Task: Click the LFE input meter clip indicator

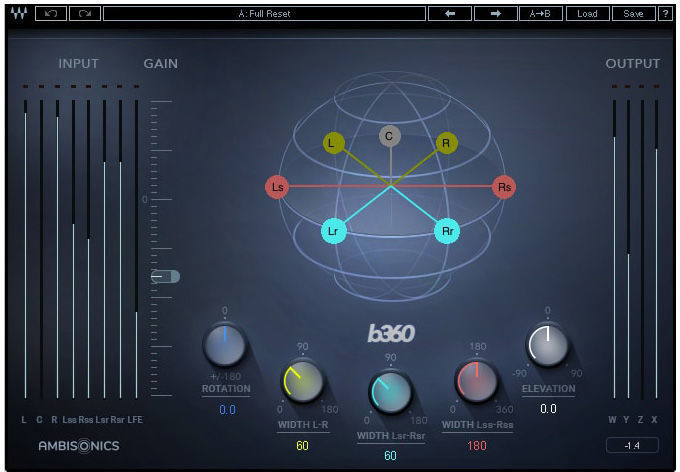Action: click(137, 86)
